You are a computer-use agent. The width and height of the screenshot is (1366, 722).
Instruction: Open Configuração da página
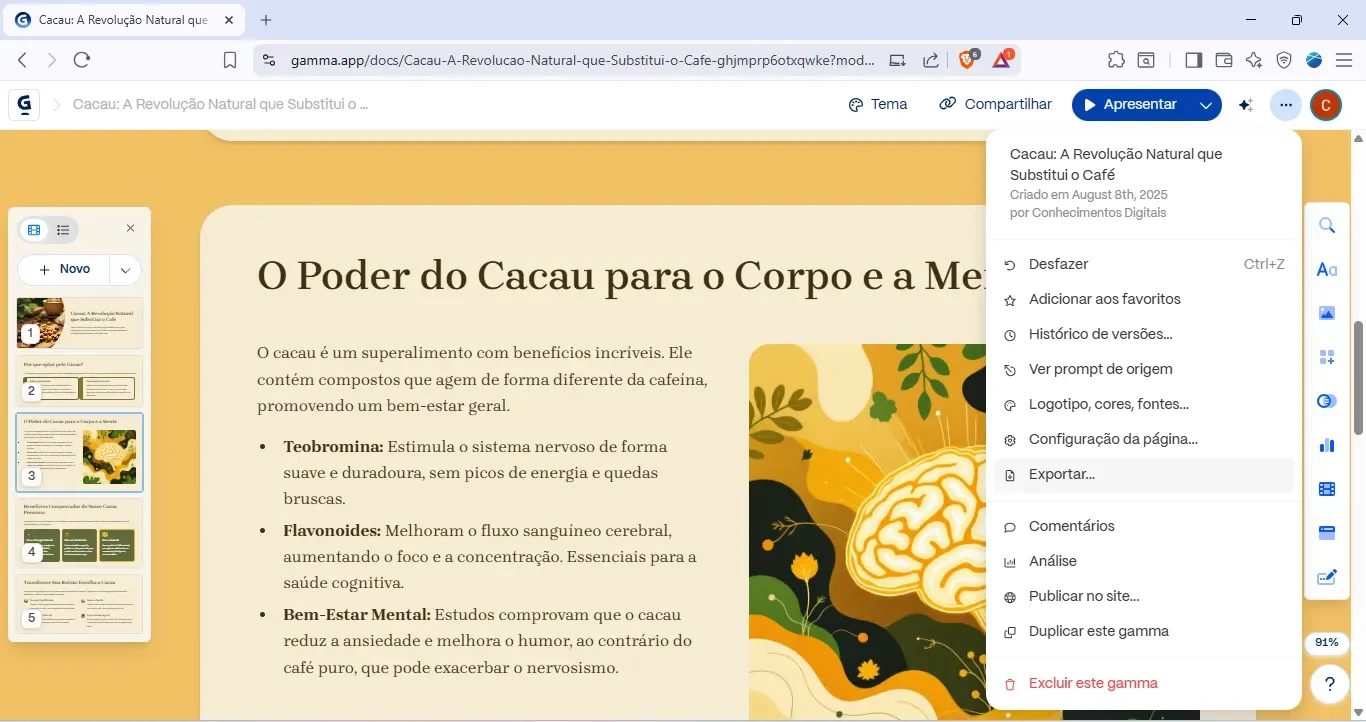coord(1143,439)
